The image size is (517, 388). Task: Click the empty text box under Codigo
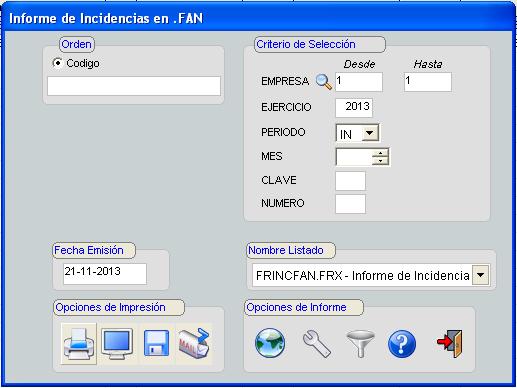pos(134,86)
